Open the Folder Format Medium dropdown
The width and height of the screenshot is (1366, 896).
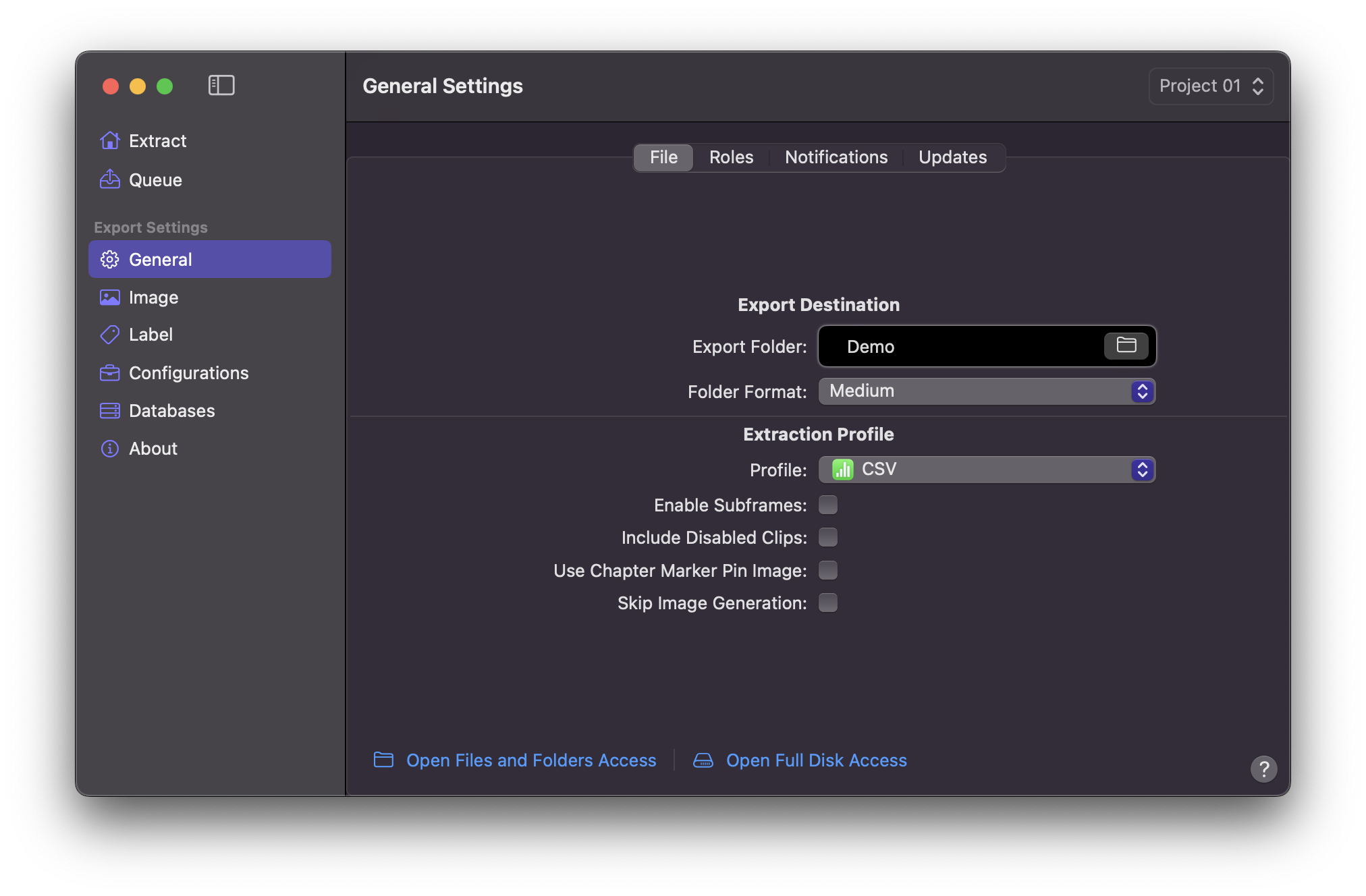[x=987, y=391]
